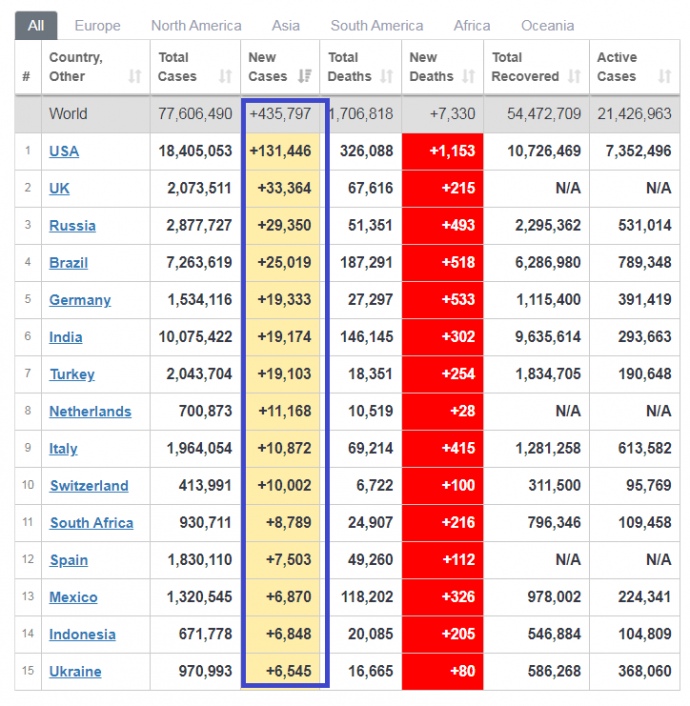Screen dimensions: 690x706
Task: Click the Switzerland link
Action: 89,486
